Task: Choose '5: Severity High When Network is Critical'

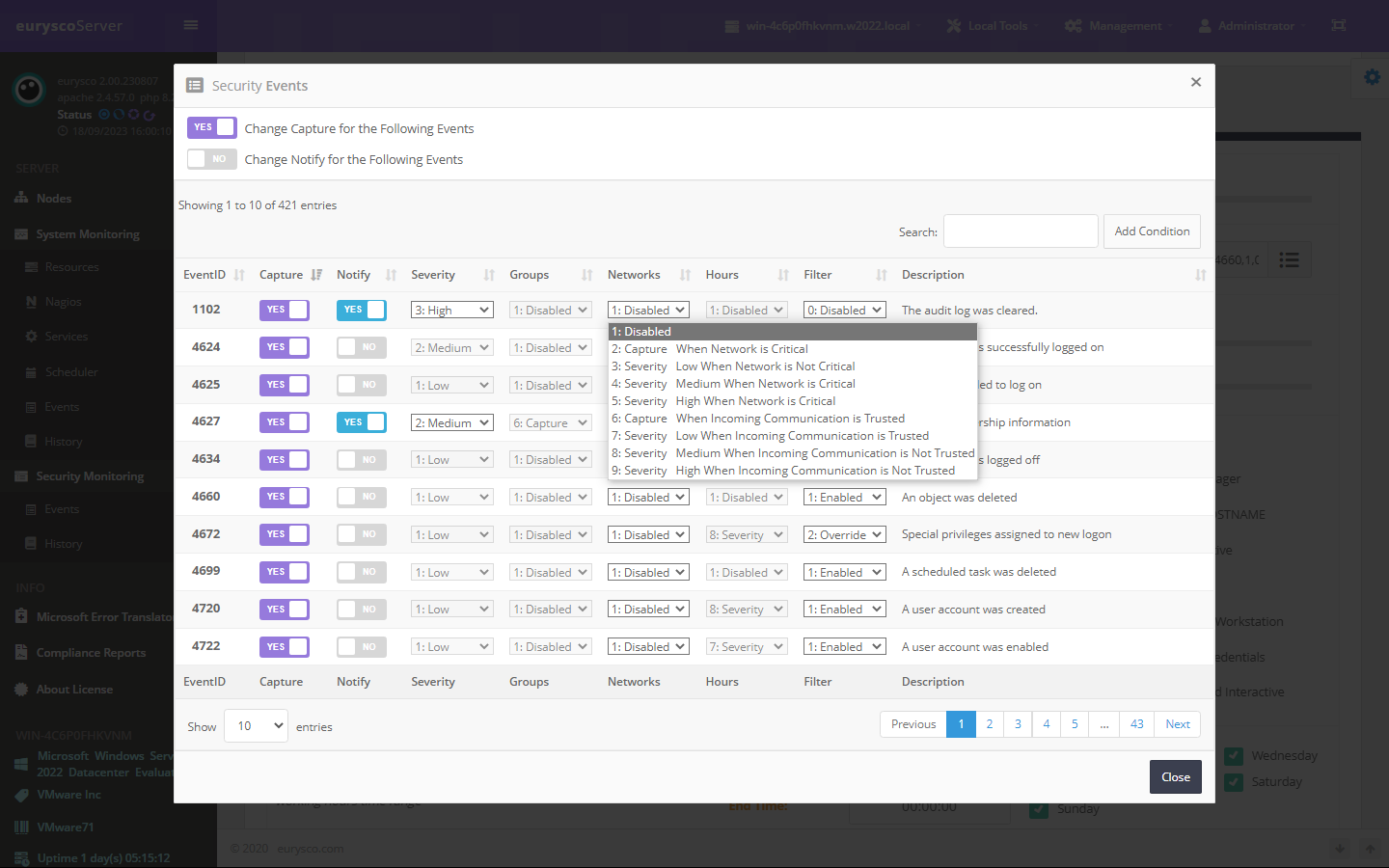Action: coord(792,401)
